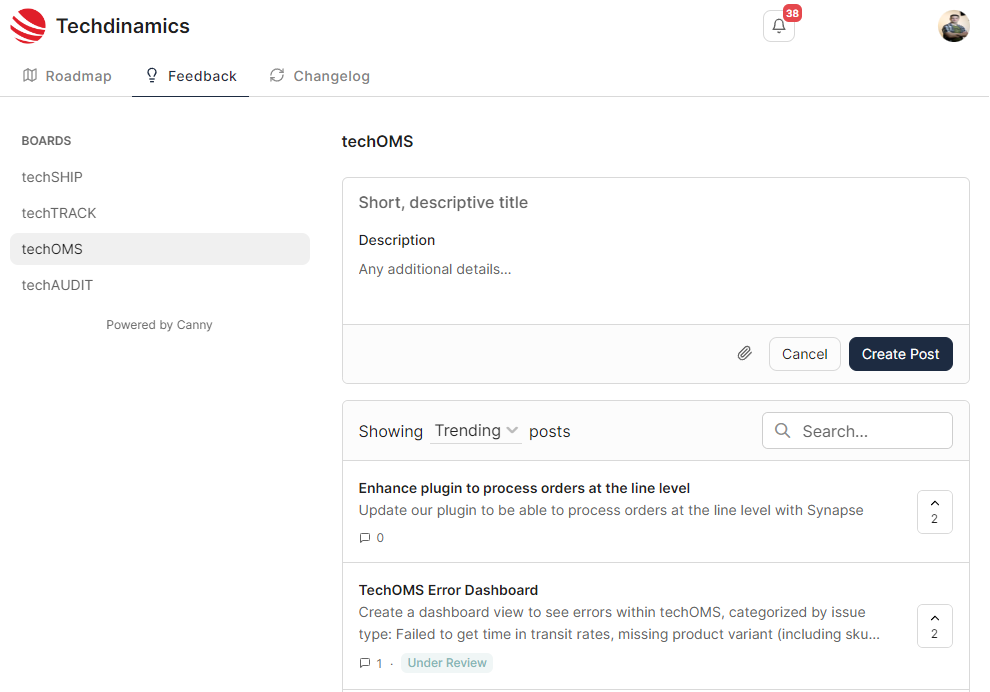
Task: Click the Update our plugin description text
Action: (611, 510)
